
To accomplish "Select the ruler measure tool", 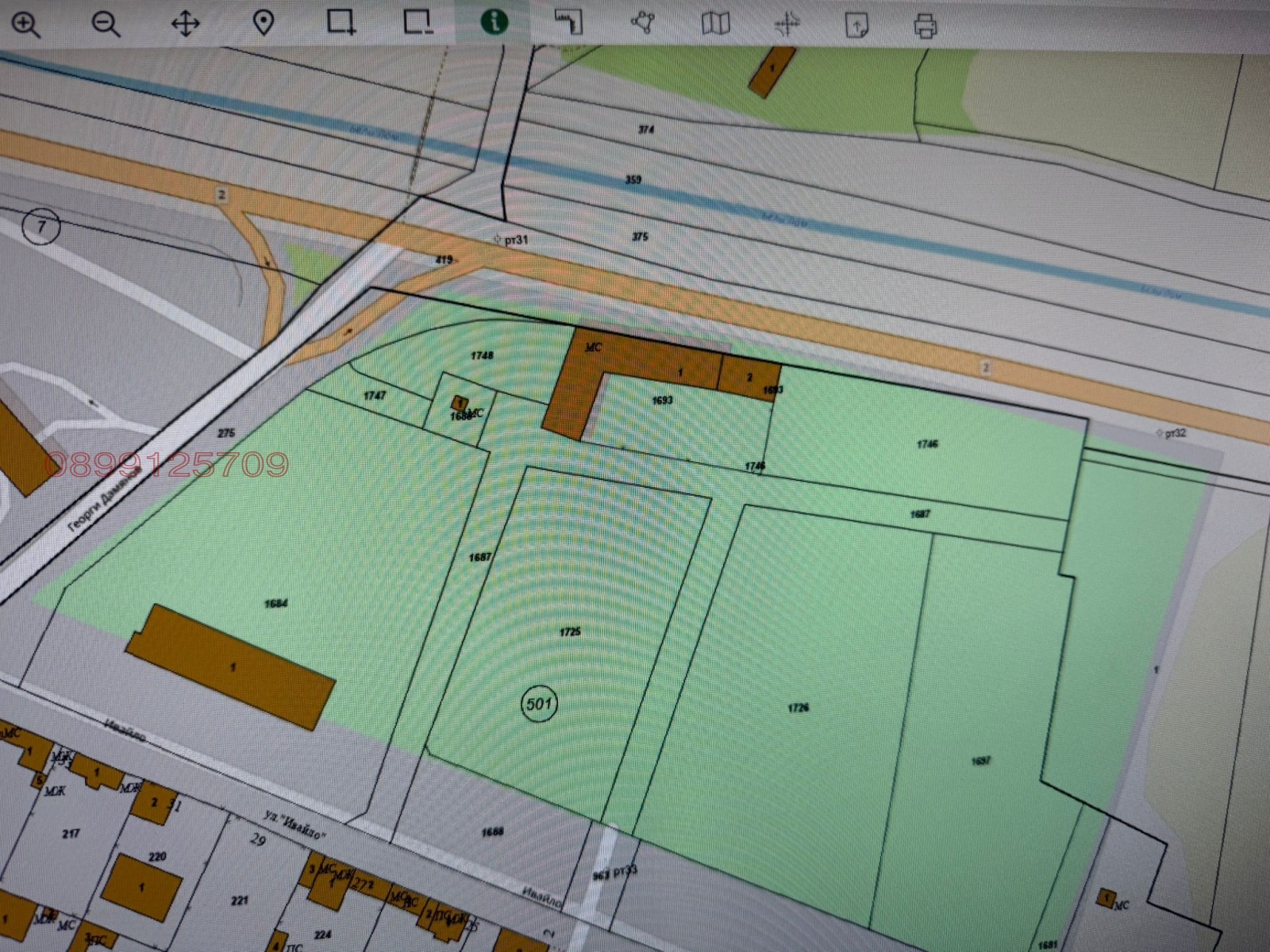I will coord(568,21).
